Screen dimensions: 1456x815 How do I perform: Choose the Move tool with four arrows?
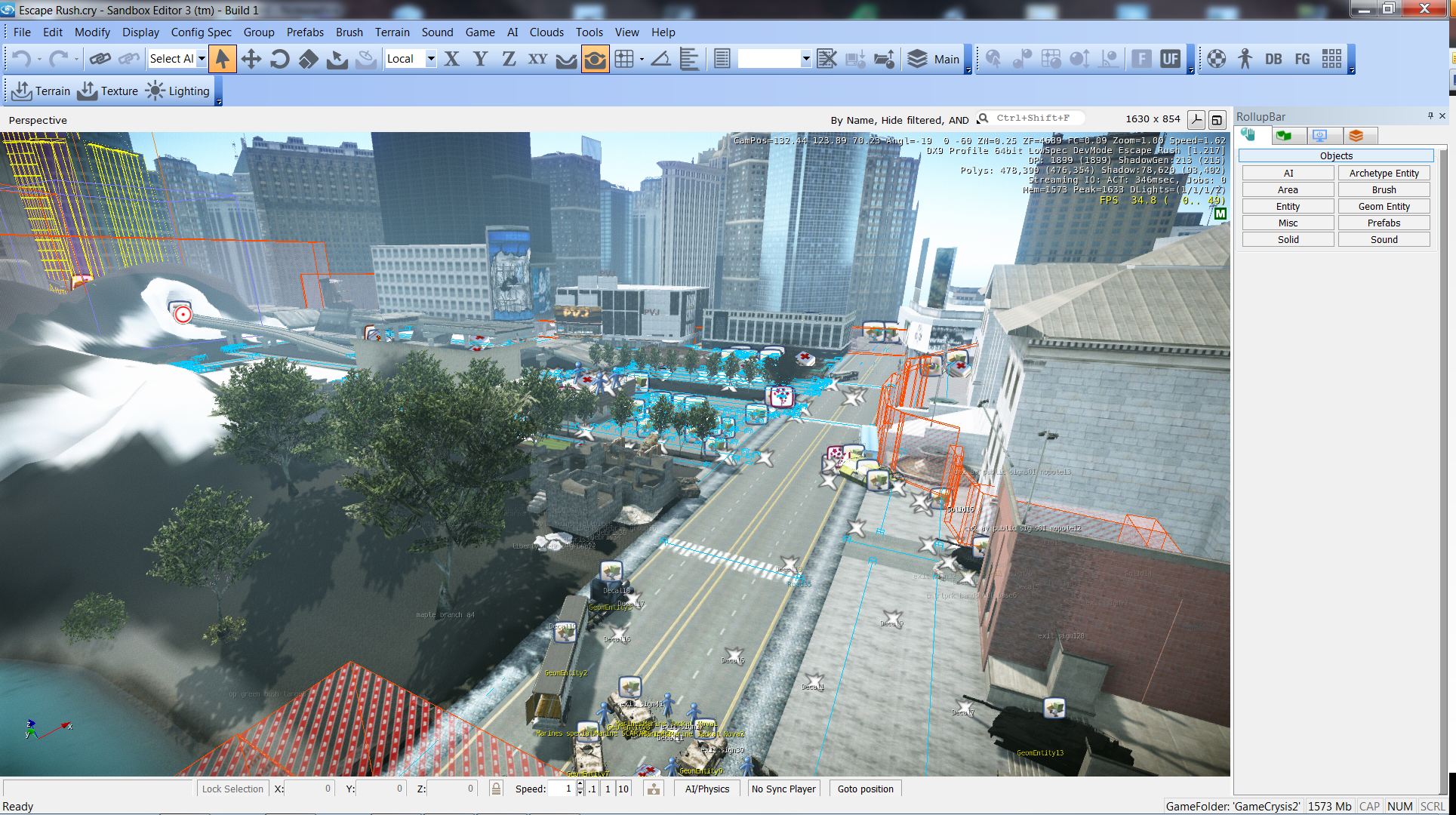click(251, 59)
